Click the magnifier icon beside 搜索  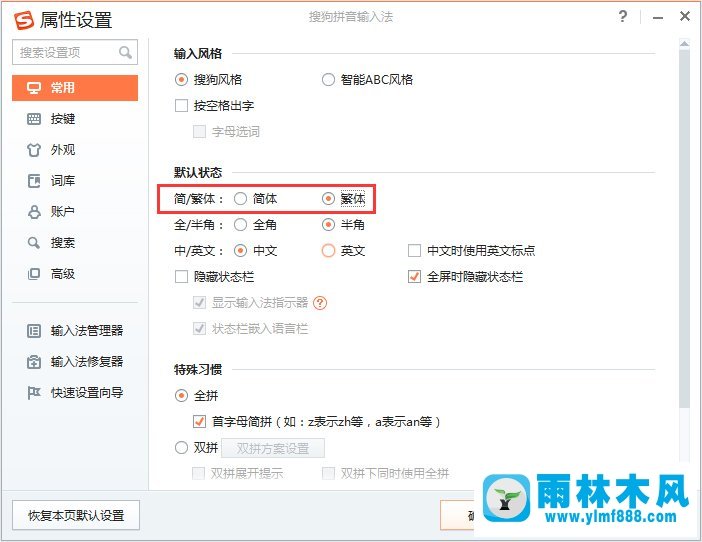coord(34,243)
